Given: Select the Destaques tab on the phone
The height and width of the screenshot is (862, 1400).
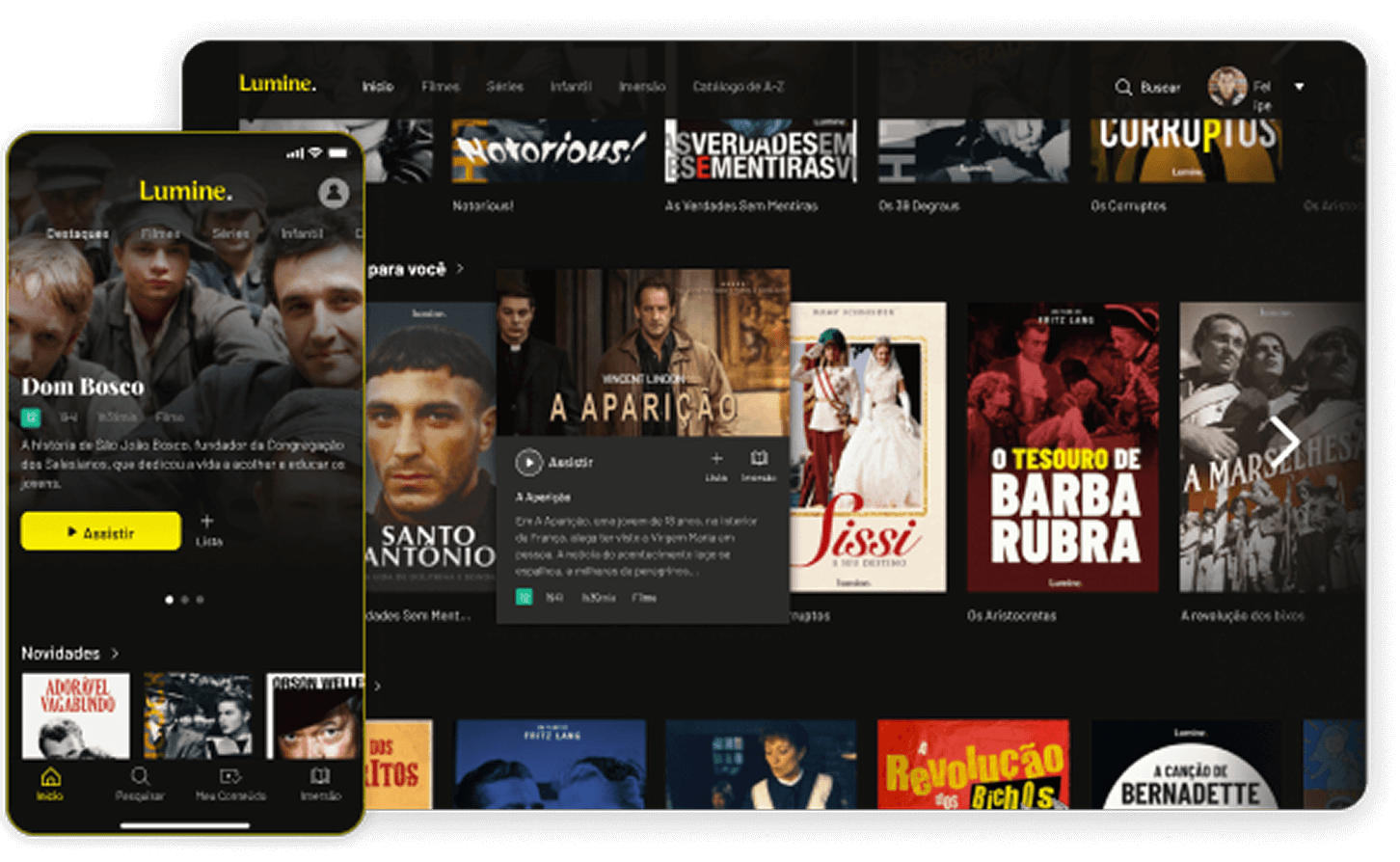Looking at the screenshot, I should 77,234.
